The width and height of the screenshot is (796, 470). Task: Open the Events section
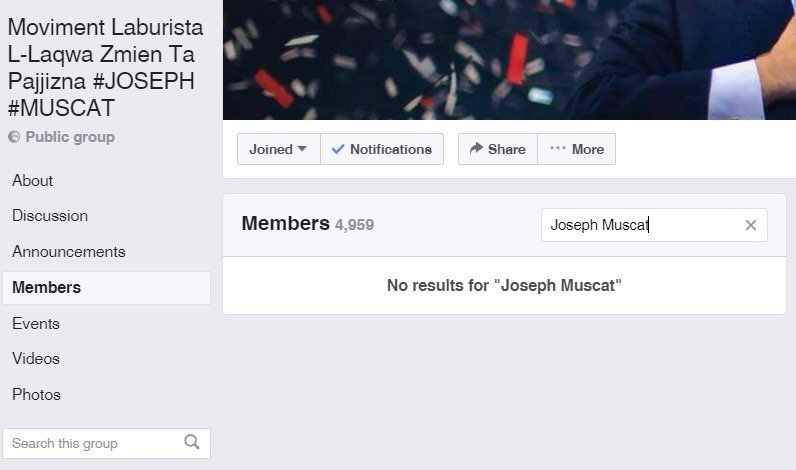(x=36, y=324)
